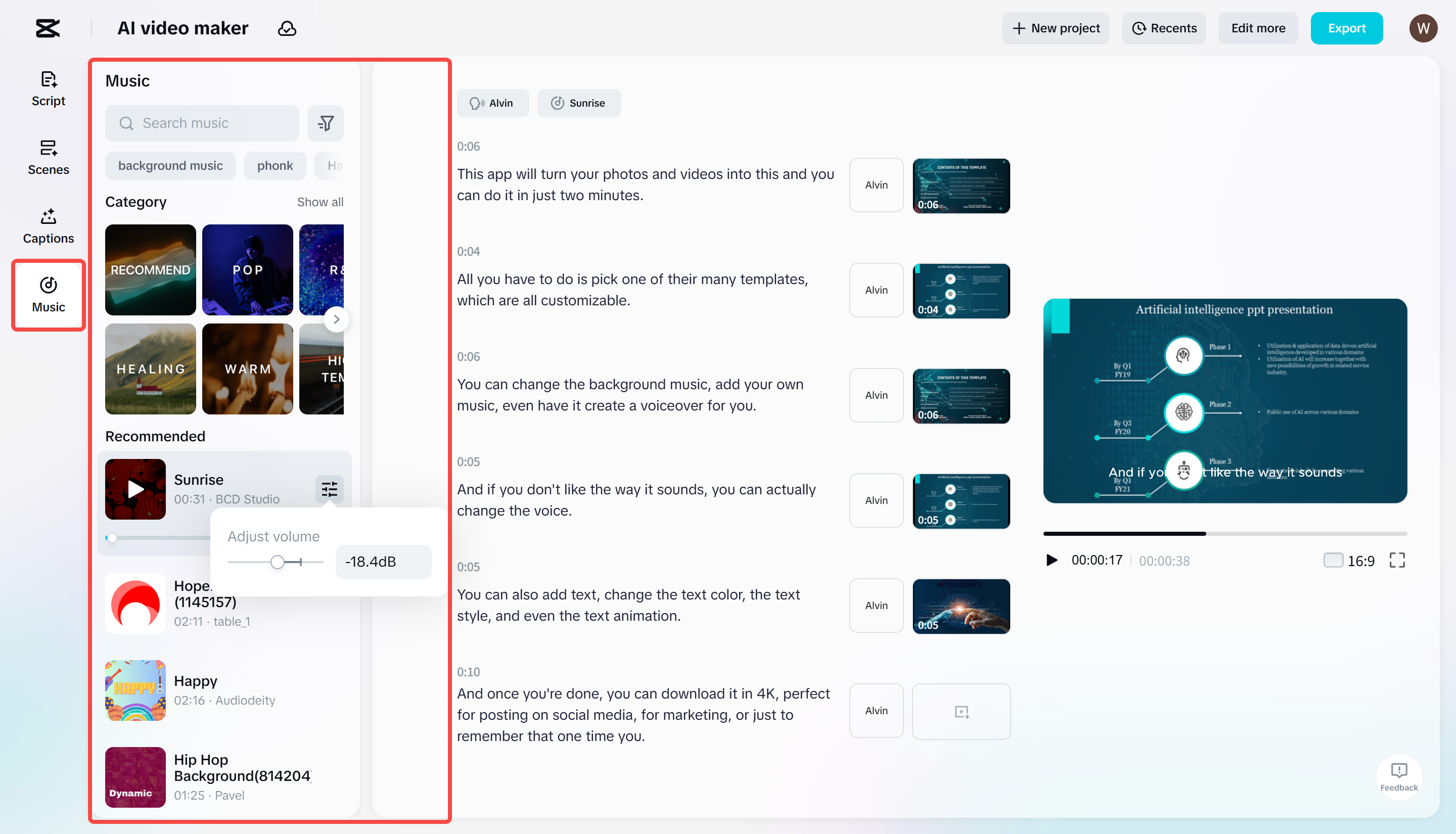The image size is (1456, 834).
Task: Enter fullscreen video preview
Action: point(1397,560)
